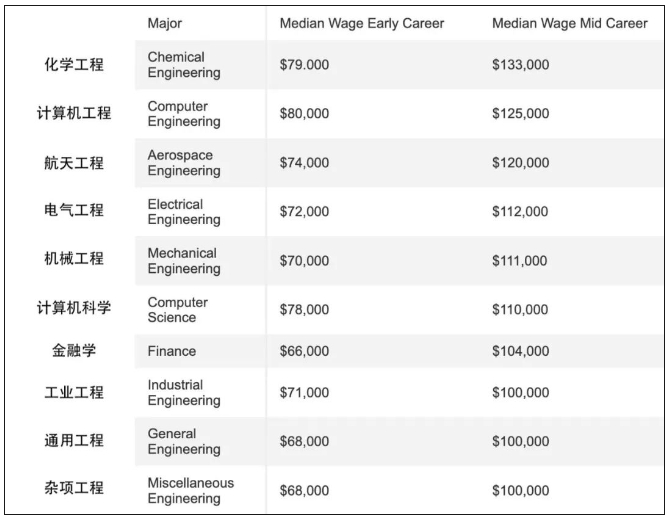Click the Median Wage Mid Career header

pyautogui.click(x=570, y=23)
